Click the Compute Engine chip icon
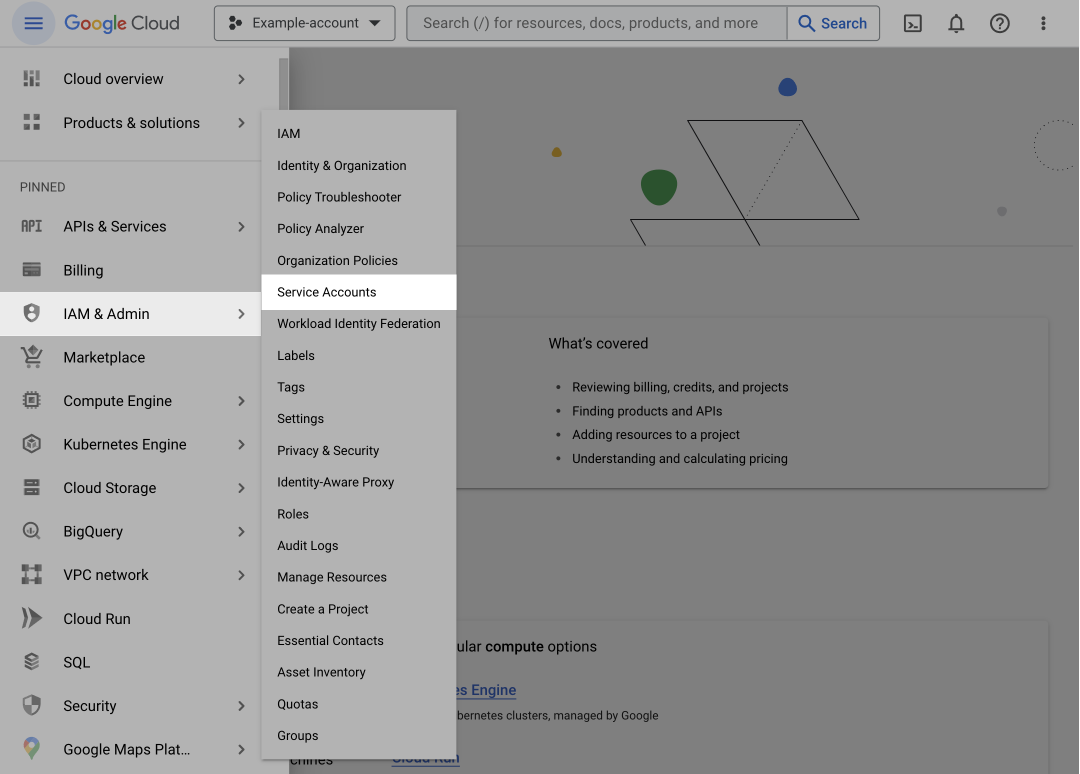 tap(32, 400)
